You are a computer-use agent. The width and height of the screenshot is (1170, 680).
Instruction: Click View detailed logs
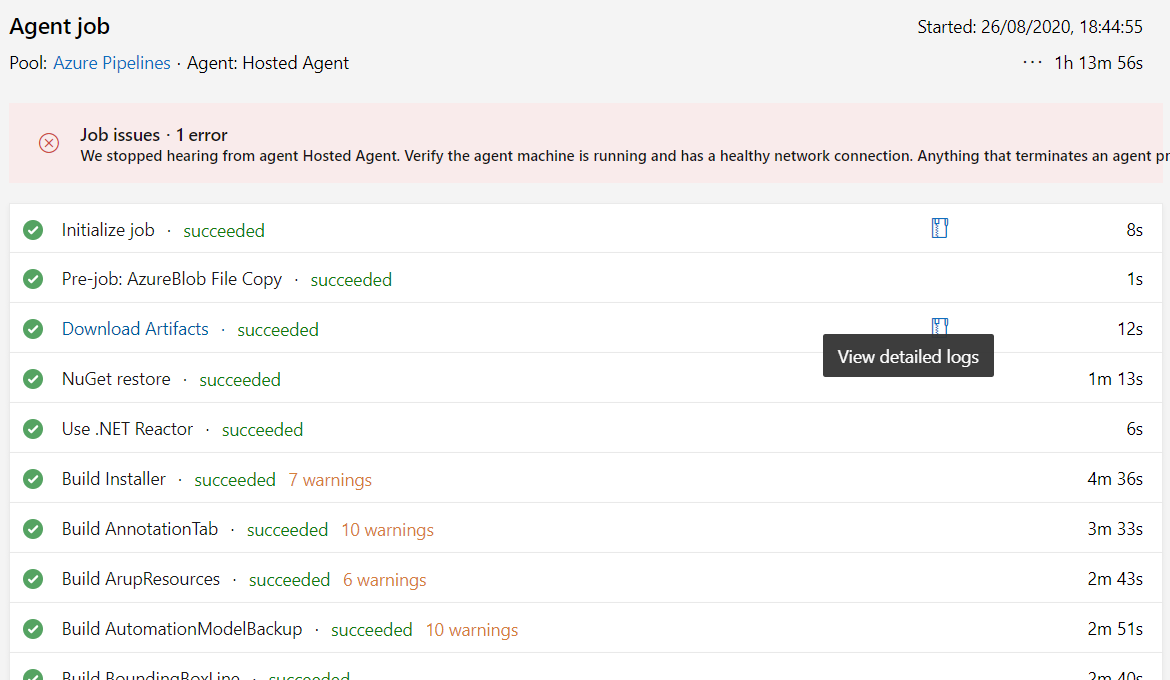907,355
